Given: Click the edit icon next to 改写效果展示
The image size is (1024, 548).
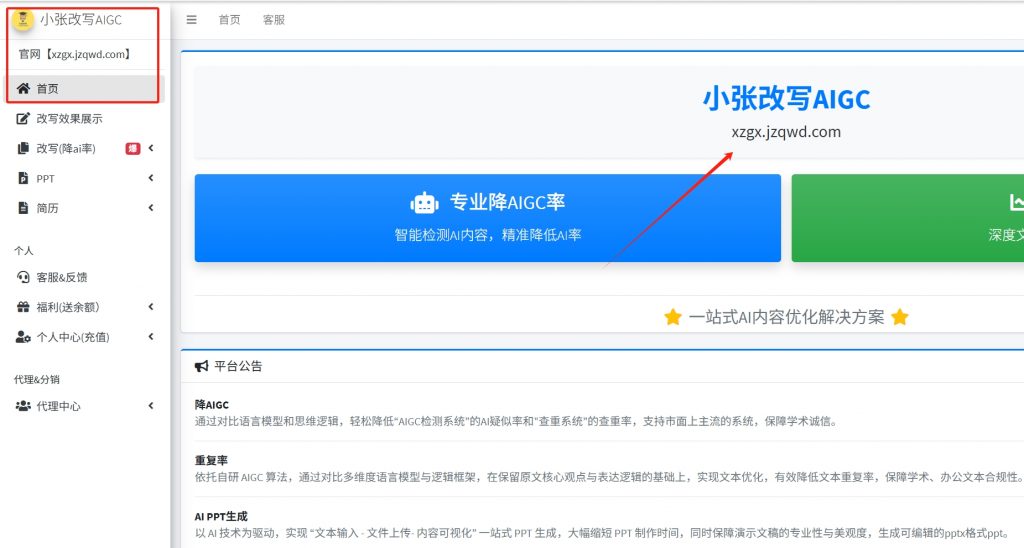Looking at the screenshot, I should coord(23,119).
